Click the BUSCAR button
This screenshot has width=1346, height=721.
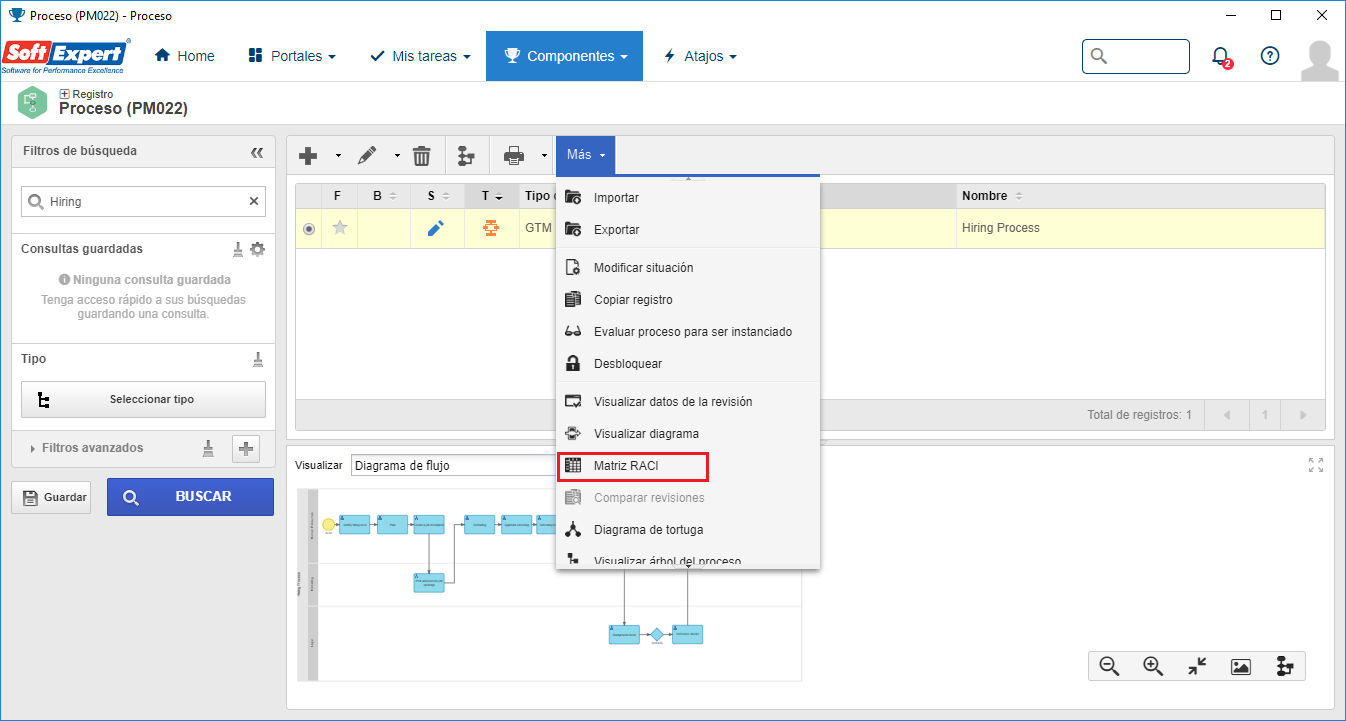[190, 497]
